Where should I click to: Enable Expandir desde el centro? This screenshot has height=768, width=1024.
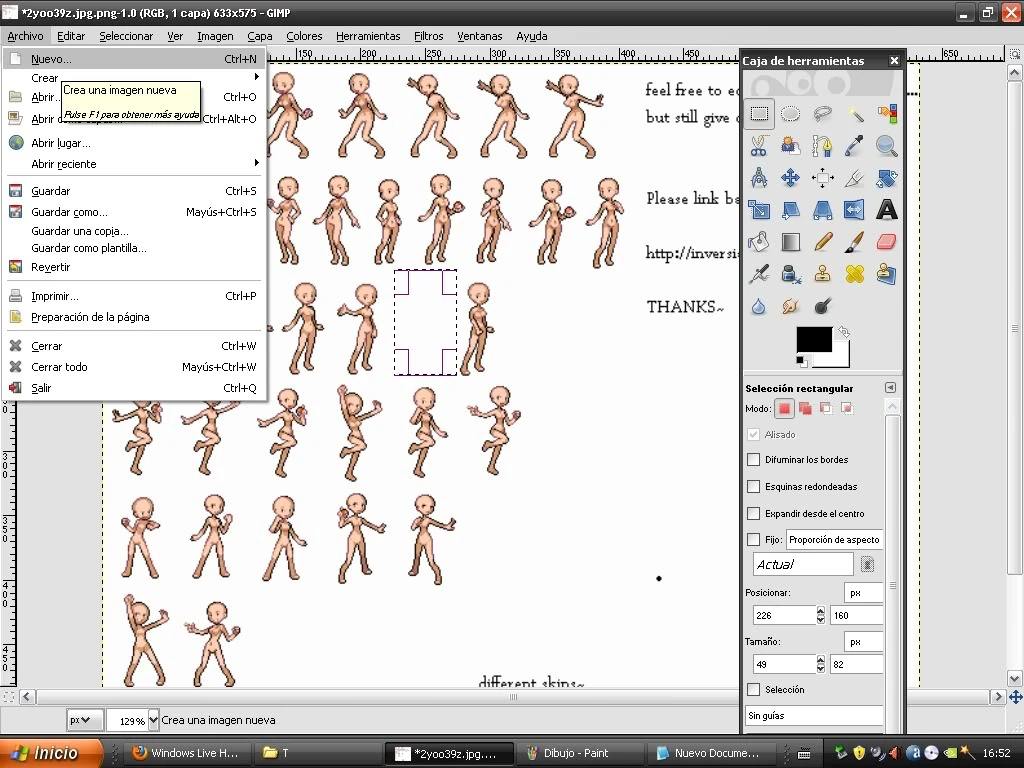pos(752,513)
